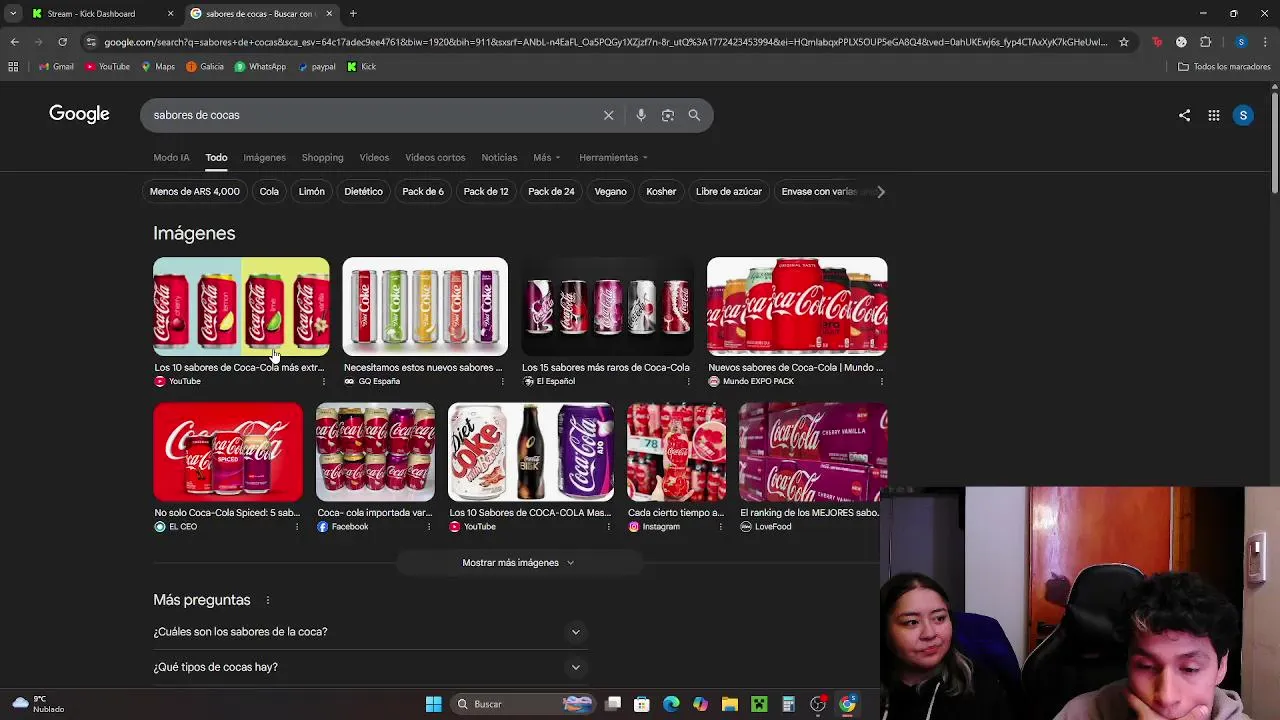Open the Herramientas dropdown

[613, 157]
